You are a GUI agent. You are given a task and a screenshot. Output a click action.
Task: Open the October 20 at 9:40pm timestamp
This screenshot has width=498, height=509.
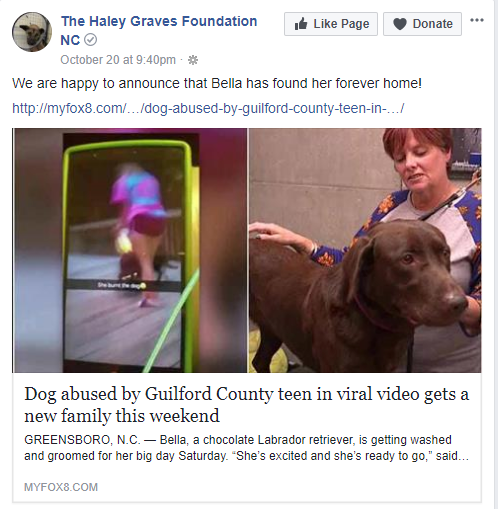coord(118,60)
